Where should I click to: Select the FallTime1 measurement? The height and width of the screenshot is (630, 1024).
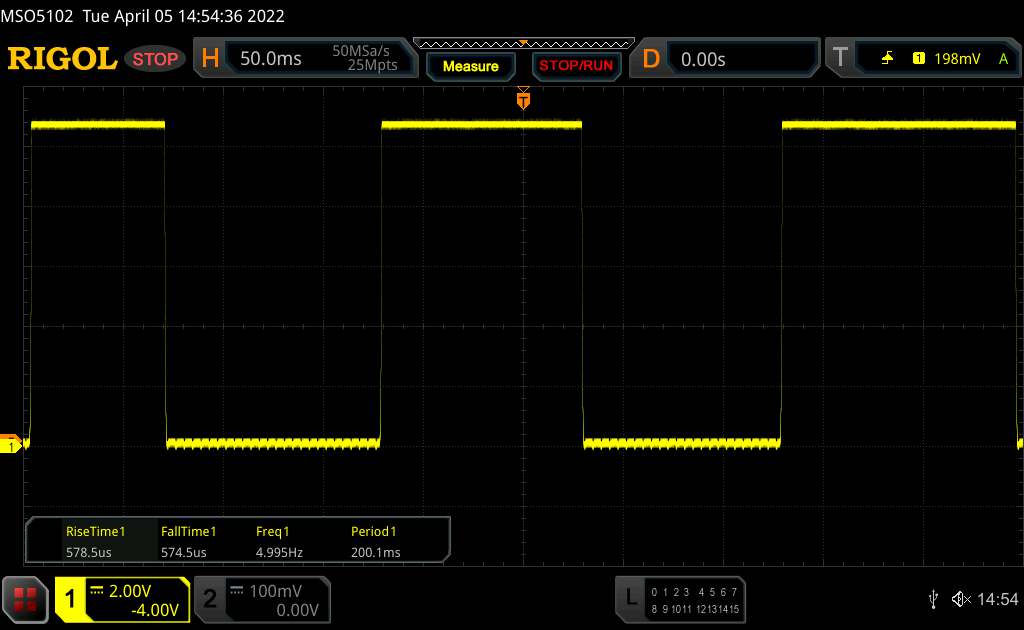(188, 531)
